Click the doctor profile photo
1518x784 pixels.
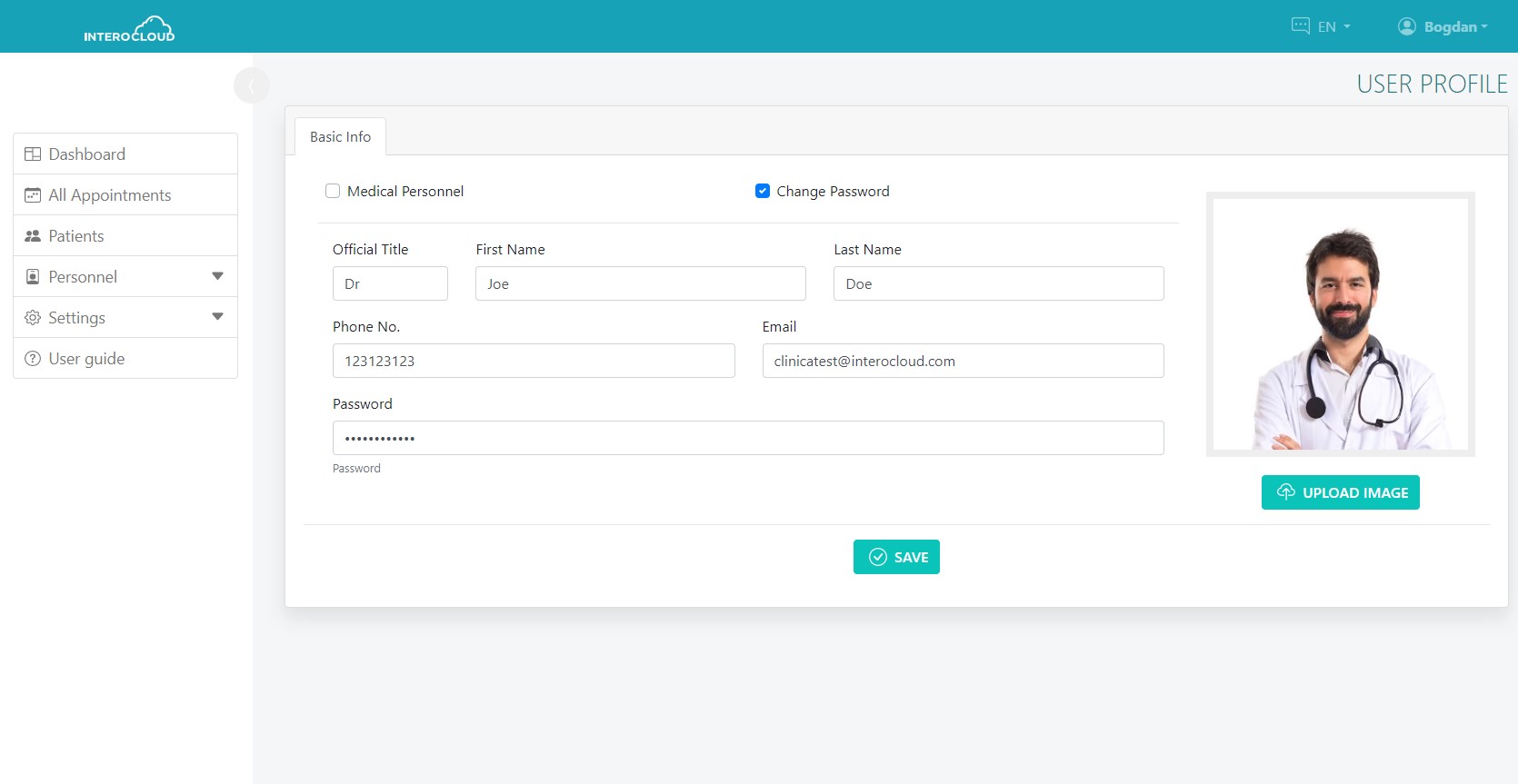[x=1340, y=324]
